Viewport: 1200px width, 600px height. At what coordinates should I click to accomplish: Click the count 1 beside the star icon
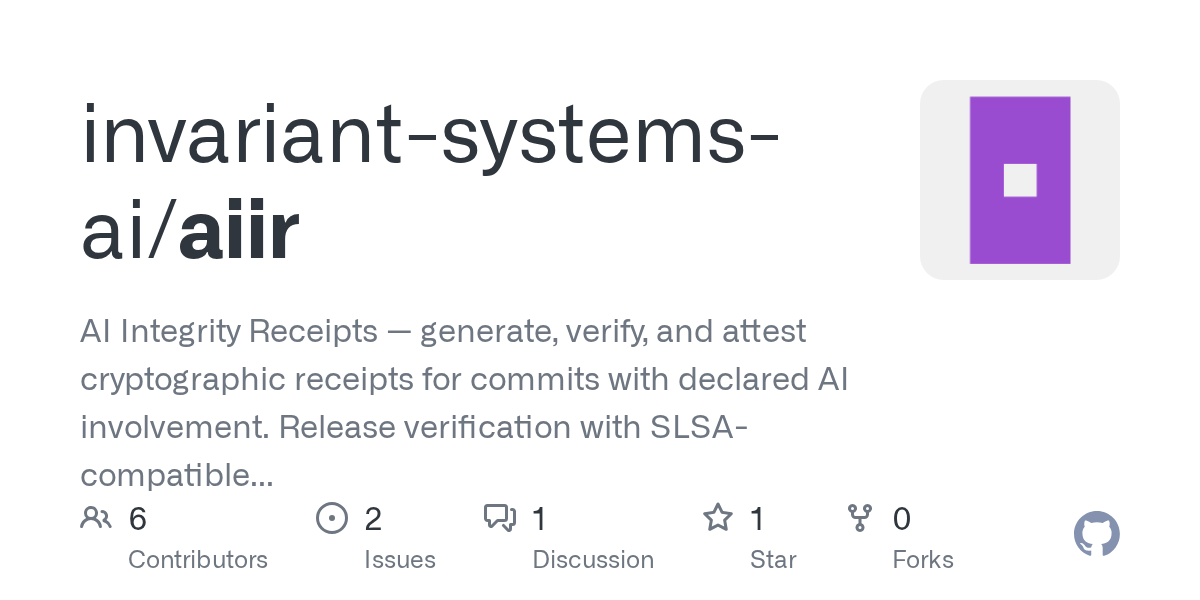(x=757, y=519)
